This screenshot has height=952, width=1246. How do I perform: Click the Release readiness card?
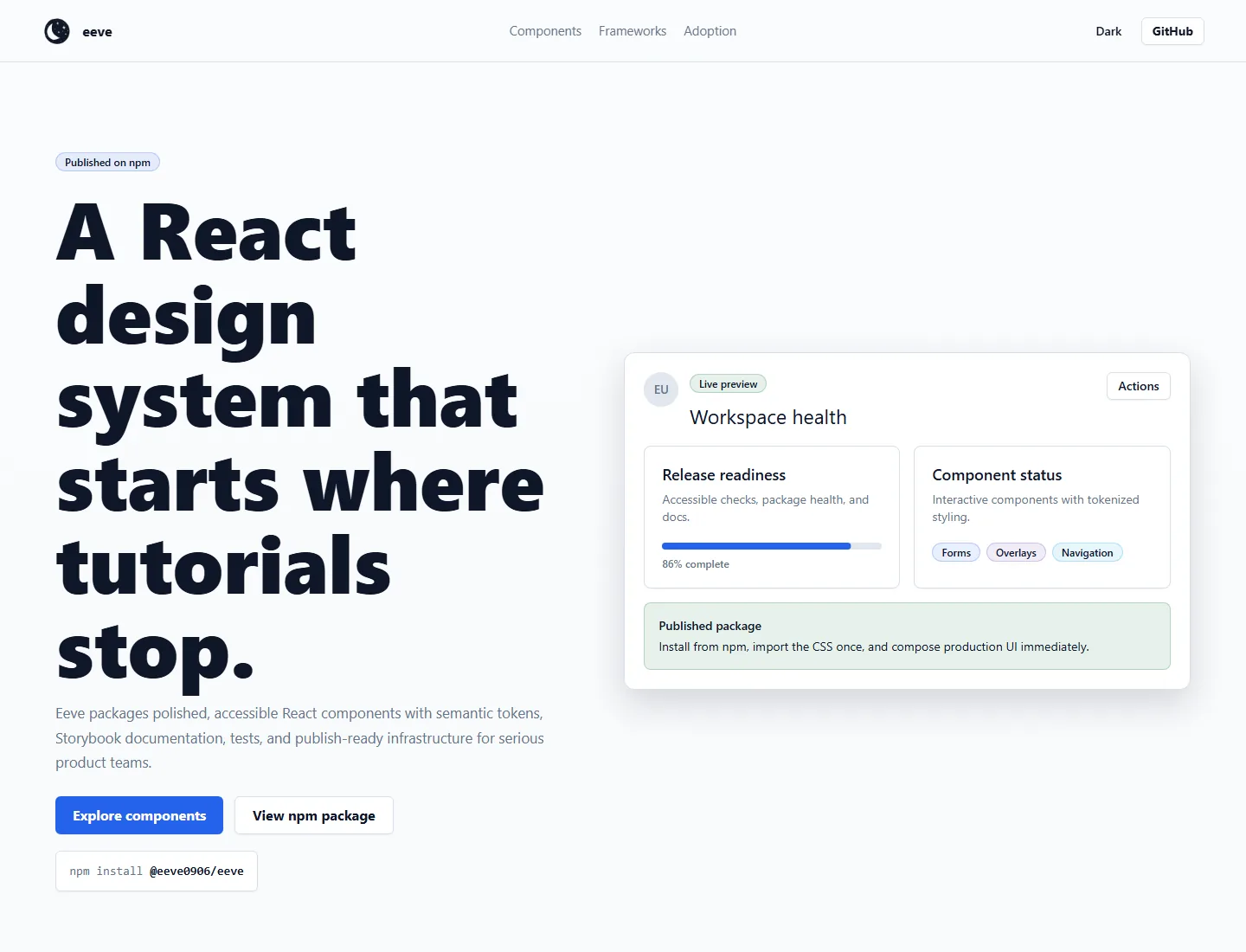point(772,518)
